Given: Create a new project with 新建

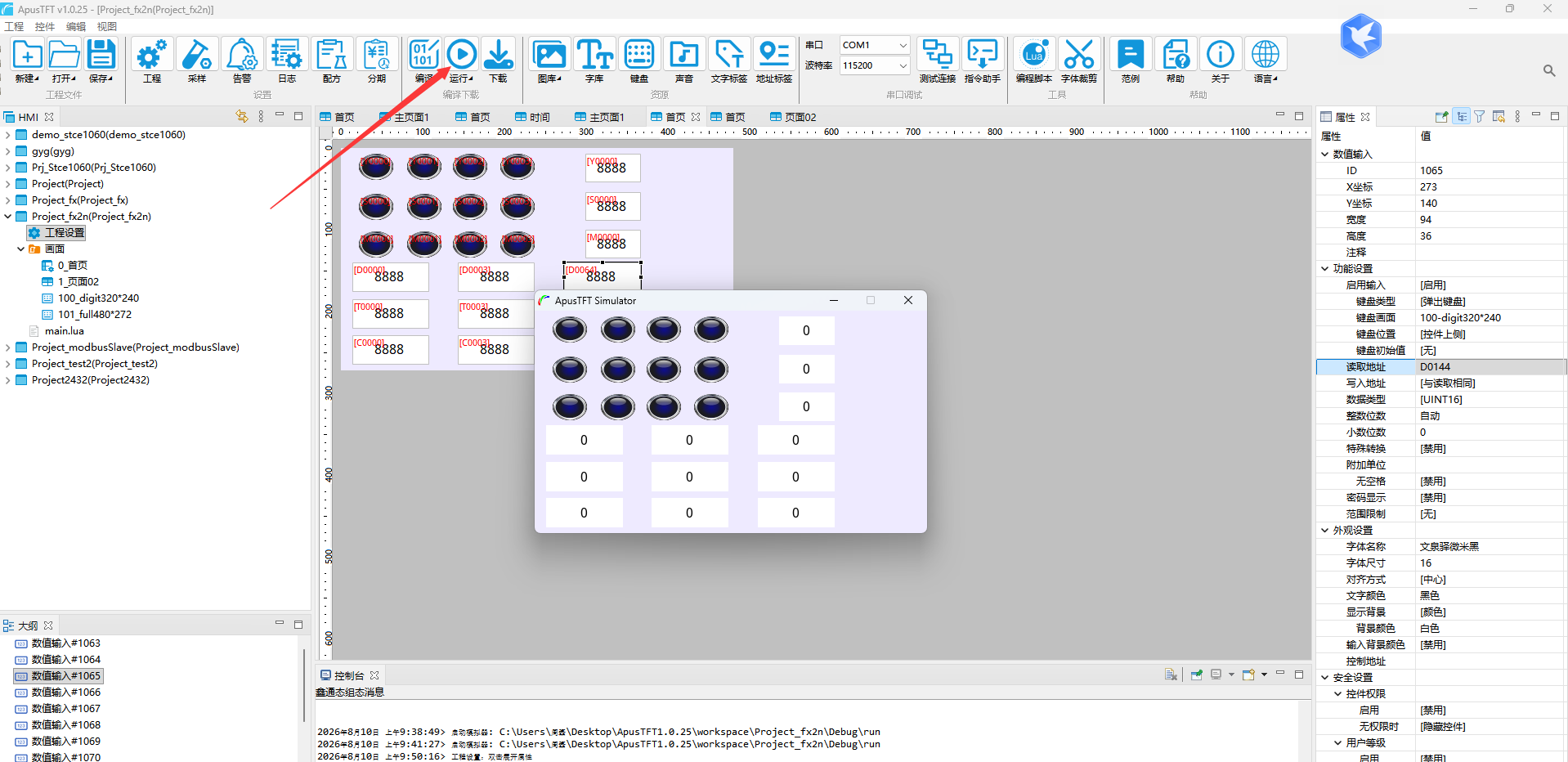Looking at the screenshot, I should click(27, 61).
